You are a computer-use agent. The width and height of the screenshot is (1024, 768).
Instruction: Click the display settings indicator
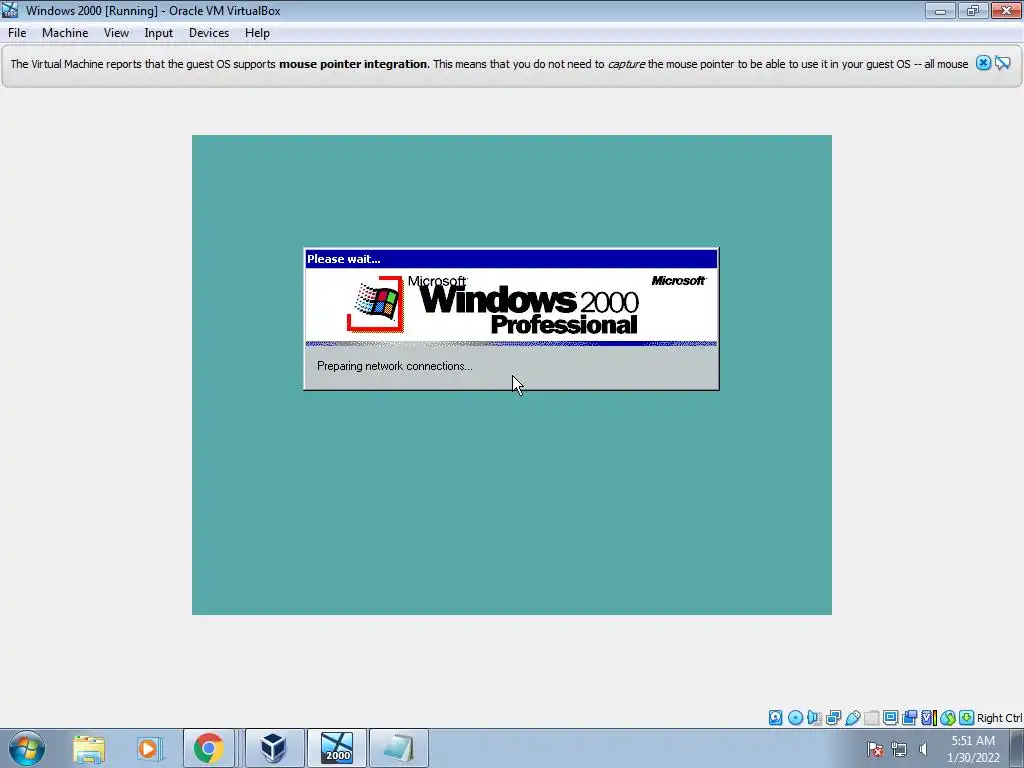[890, 718]
